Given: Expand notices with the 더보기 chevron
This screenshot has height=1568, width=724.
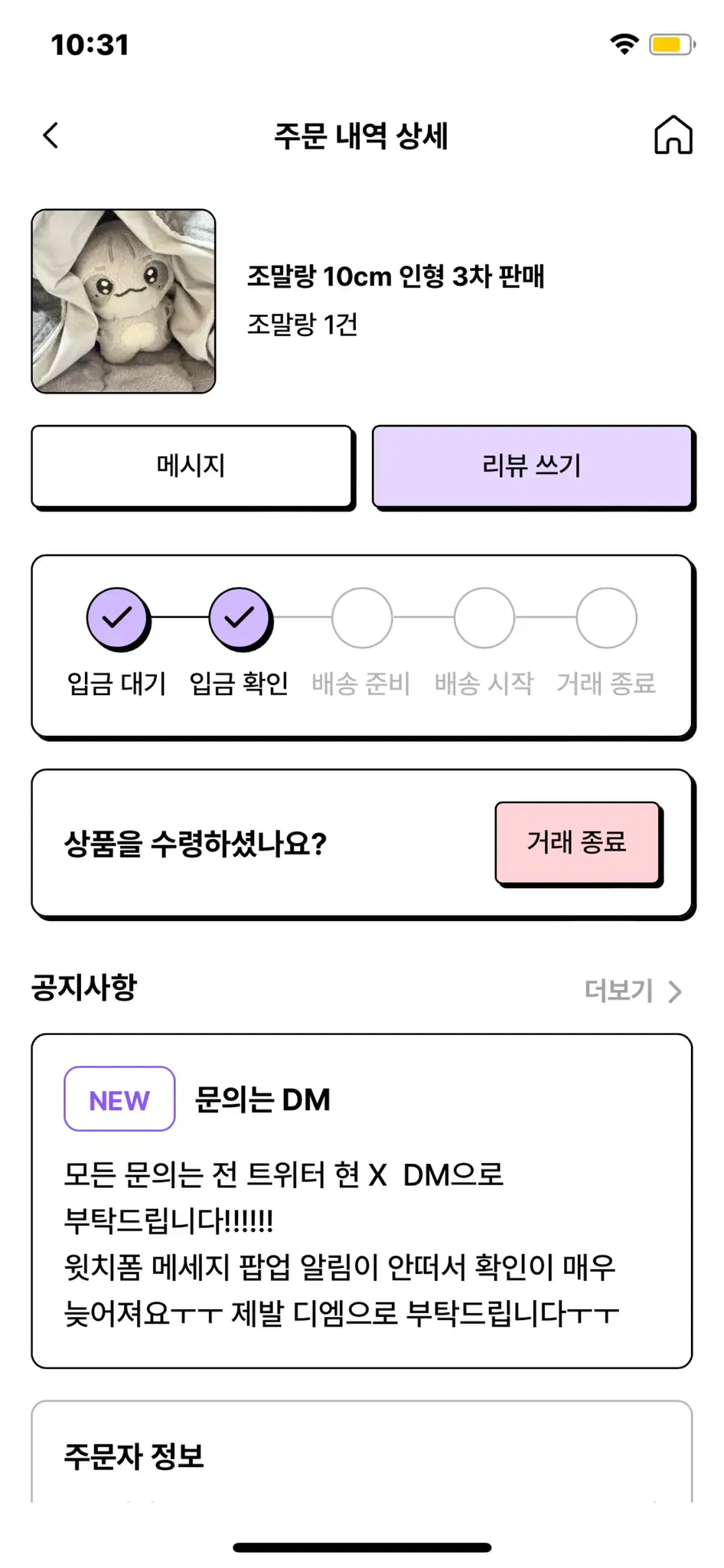Looking at the screenshot, I should click(675, 991).
